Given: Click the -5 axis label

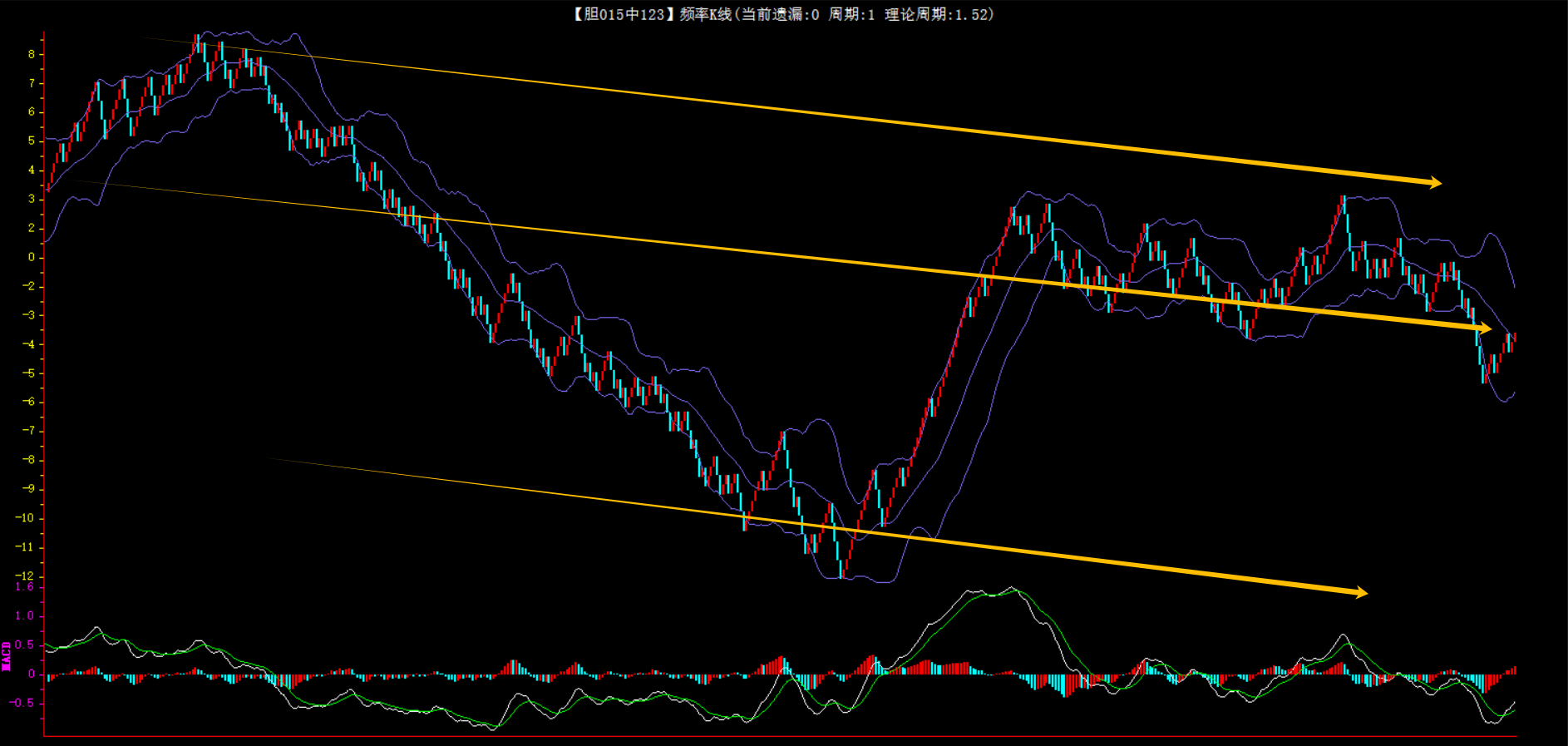Looking at the screenshot, I should 29,373.
